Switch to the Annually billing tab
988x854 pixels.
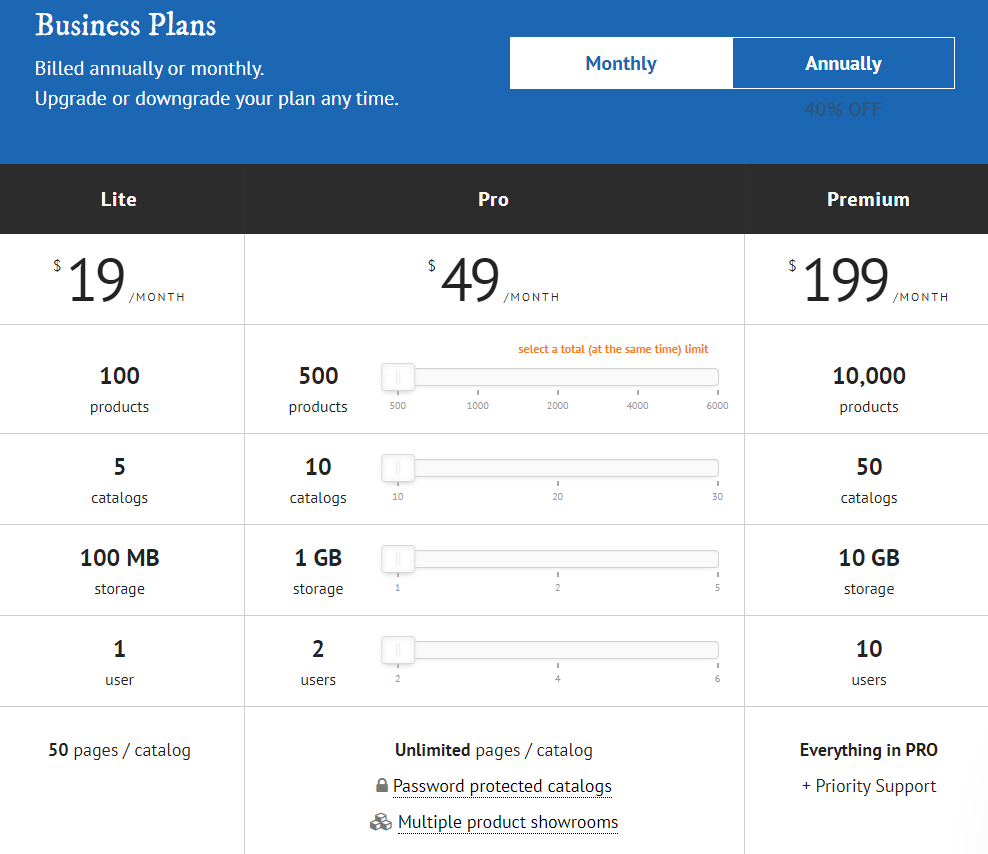click(843, 62)
